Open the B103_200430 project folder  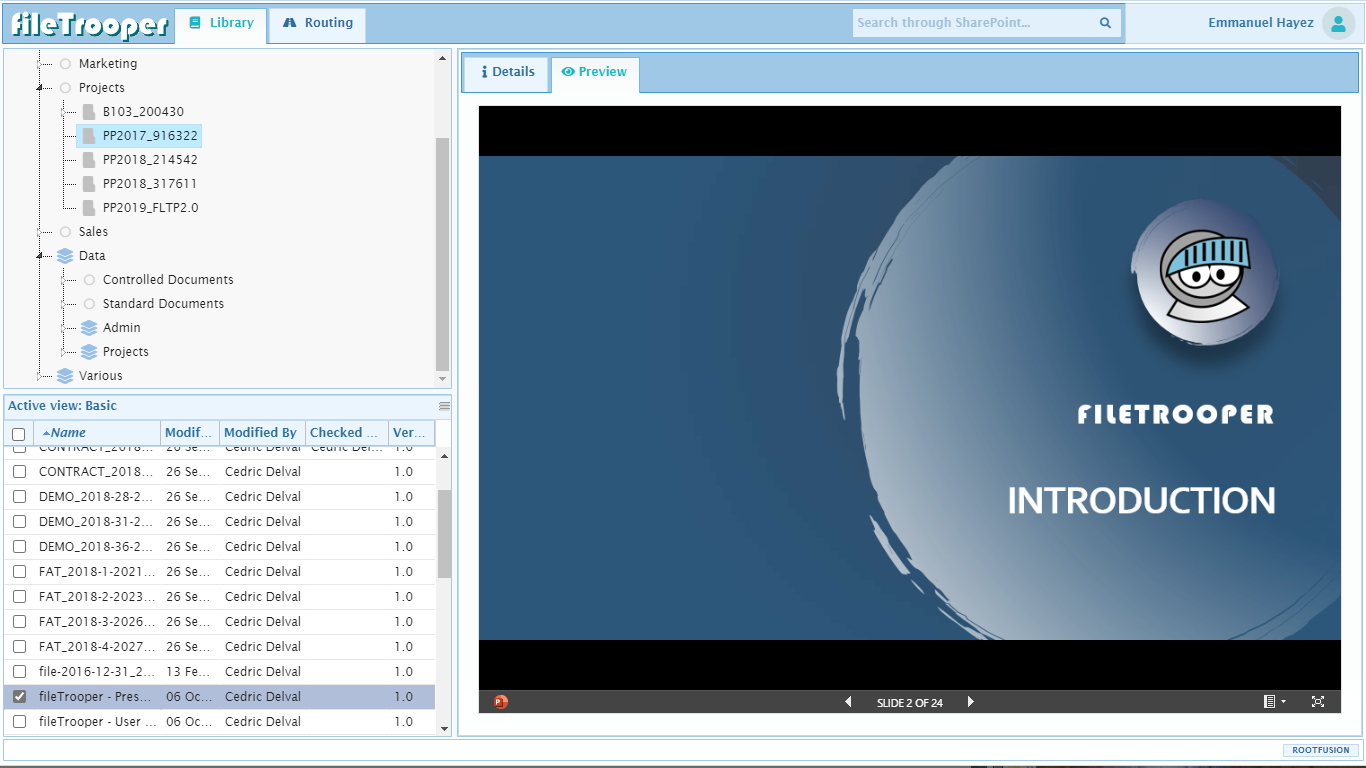(143, 112)
